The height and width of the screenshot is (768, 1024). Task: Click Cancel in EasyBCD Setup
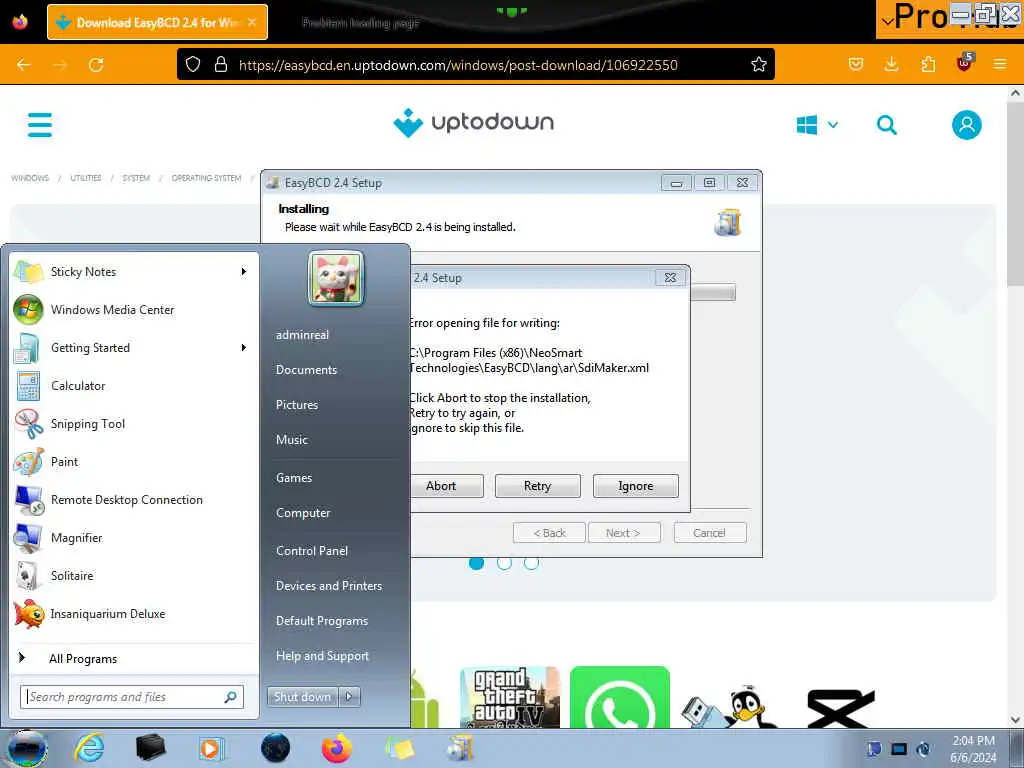[x=709, y=533]
